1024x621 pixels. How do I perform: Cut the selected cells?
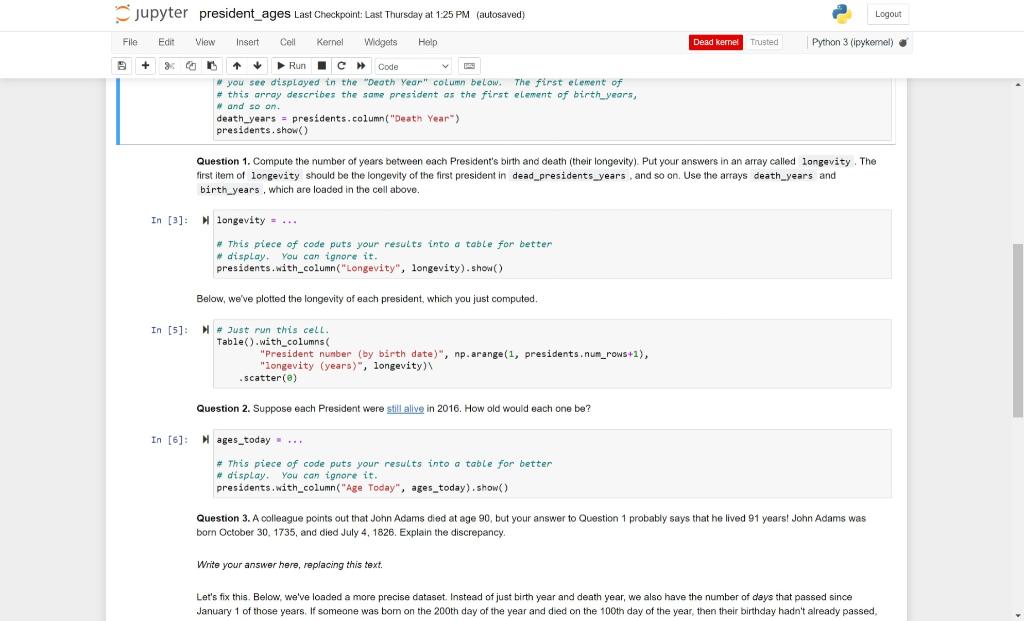[167, 65]
